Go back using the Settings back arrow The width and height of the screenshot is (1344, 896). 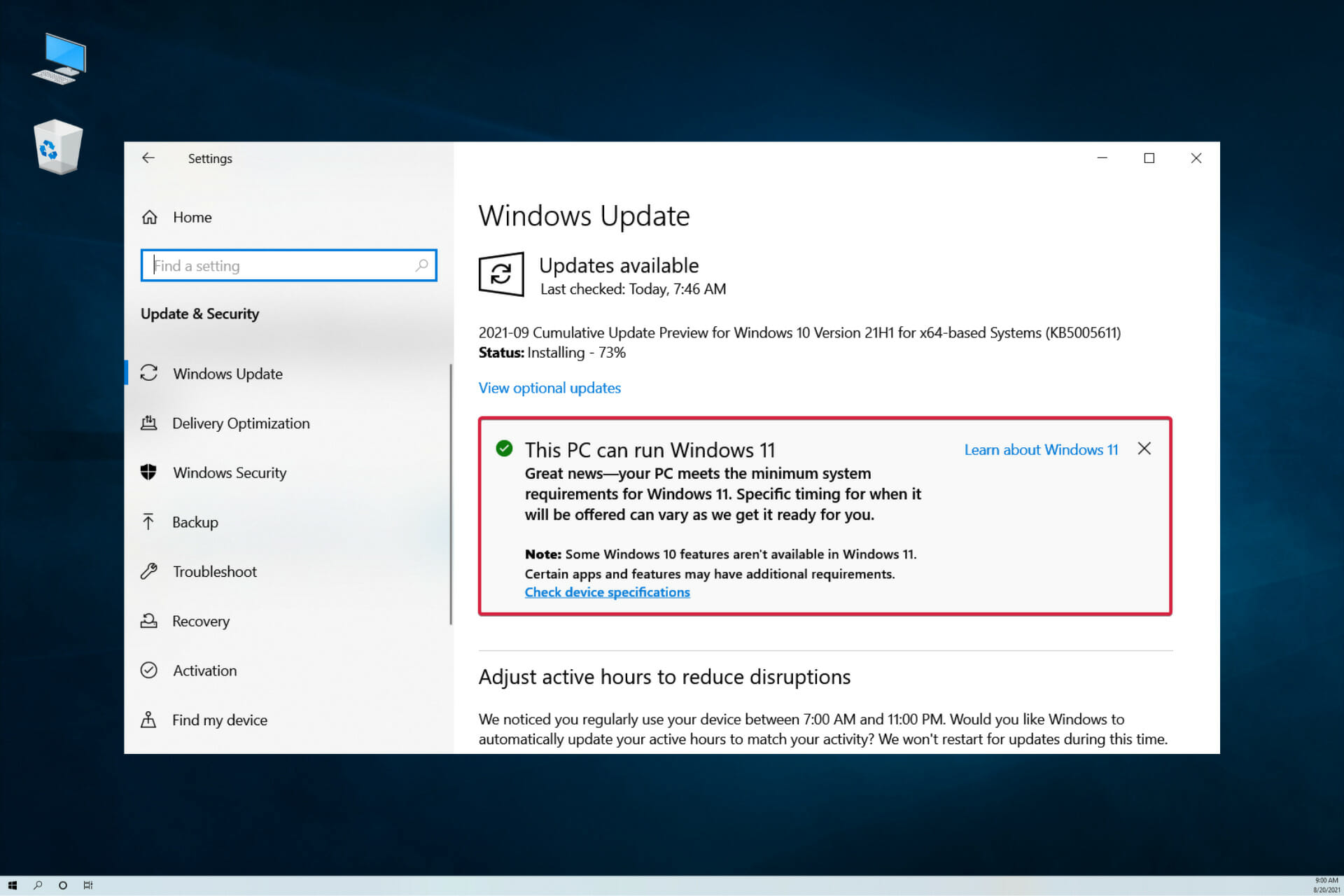[x=148, y=158]
